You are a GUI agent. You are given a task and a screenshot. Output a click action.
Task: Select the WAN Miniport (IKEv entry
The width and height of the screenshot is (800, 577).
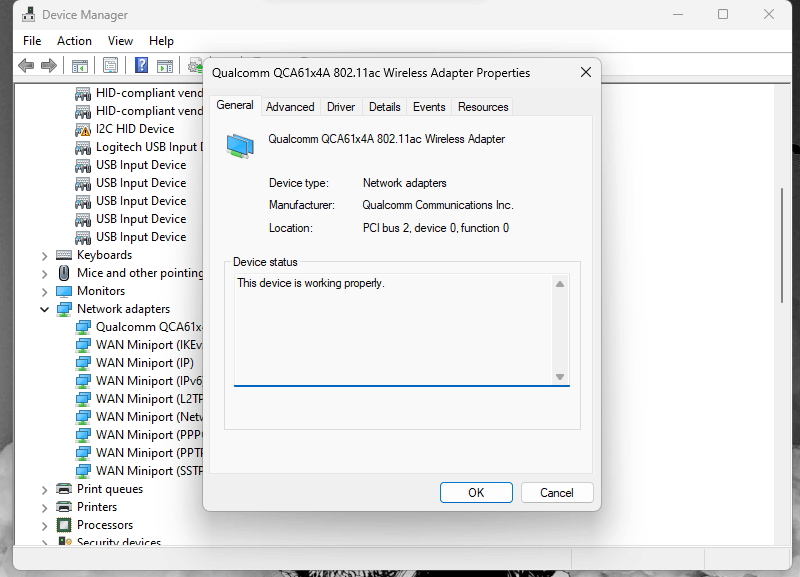tap(149, 345)
